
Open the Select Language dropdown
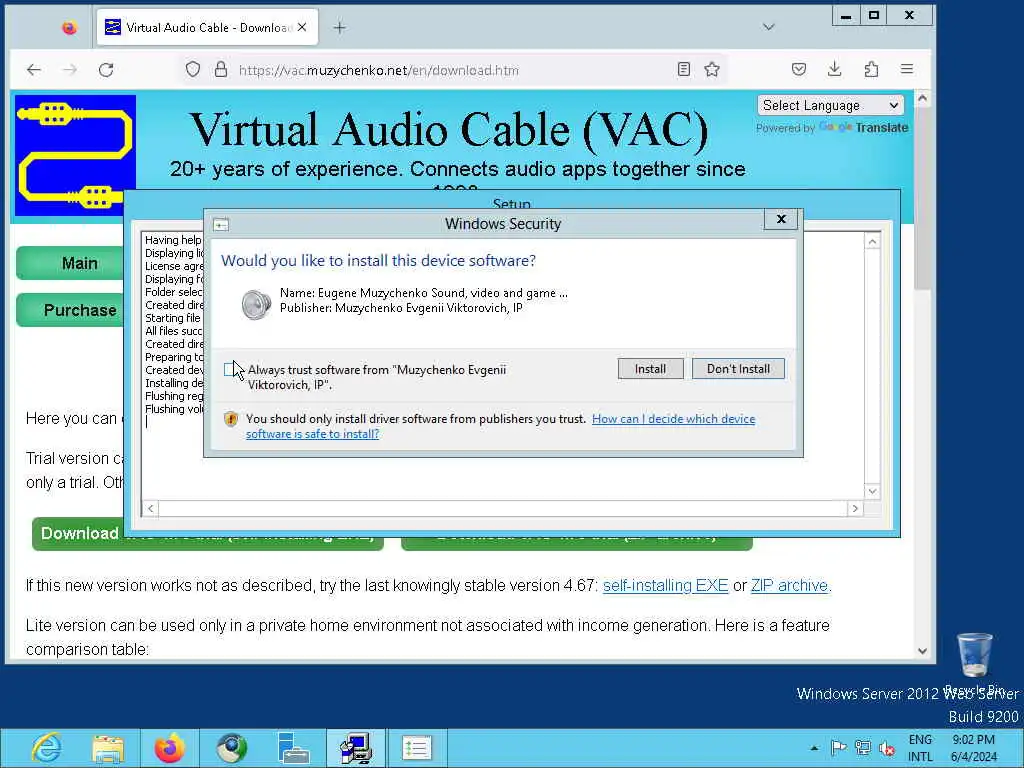(831, 105)
